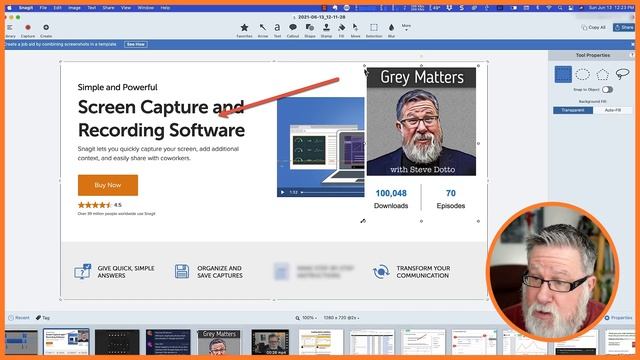
Task: Open the Library sidebar icon
Action: click(x=9, y=28)
